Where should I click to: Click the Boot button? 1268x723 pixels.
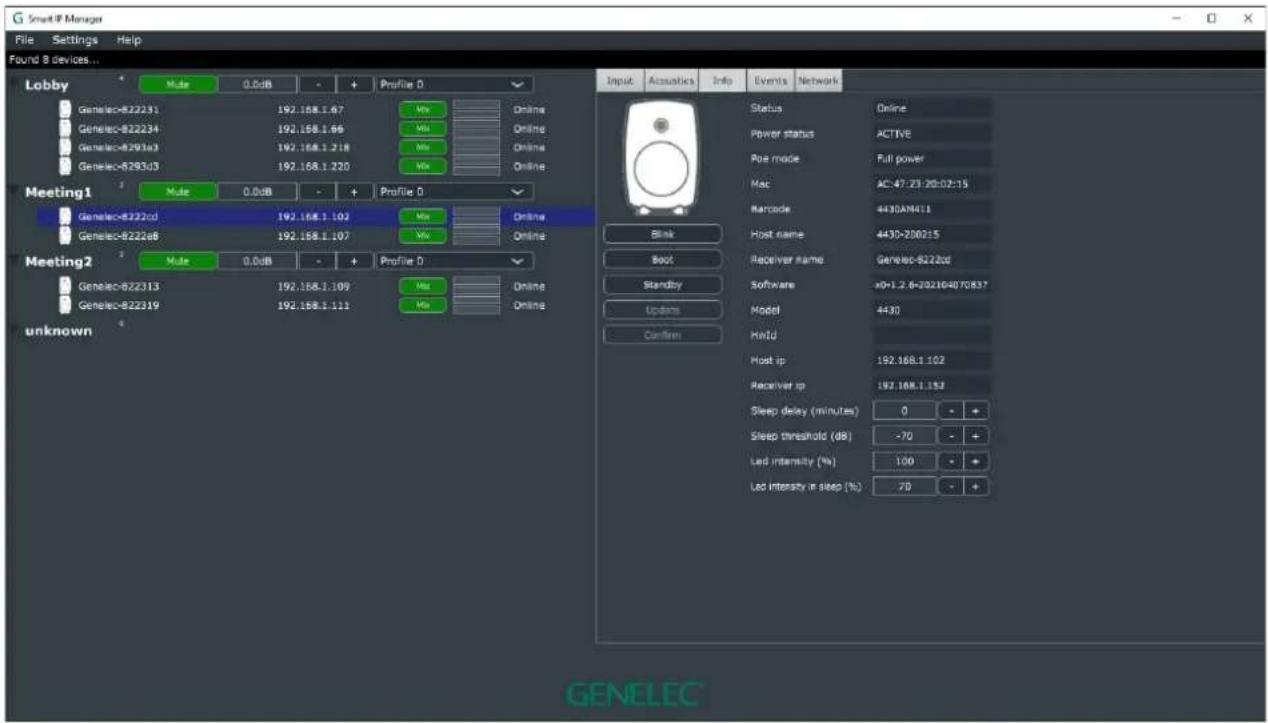tap(662, 259)
